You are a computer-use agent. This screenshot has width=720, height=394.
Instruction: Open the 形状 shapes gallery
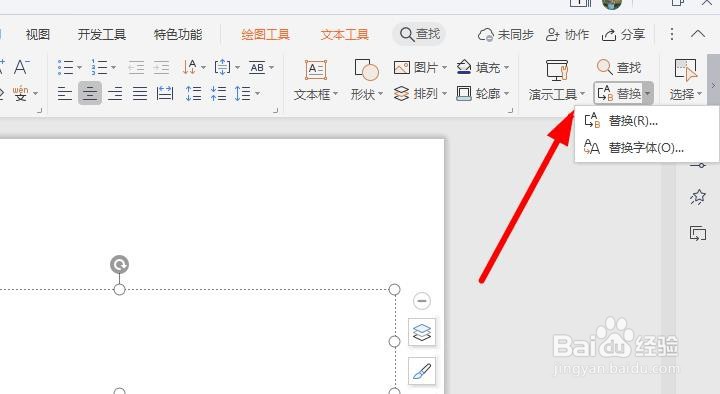366,80
